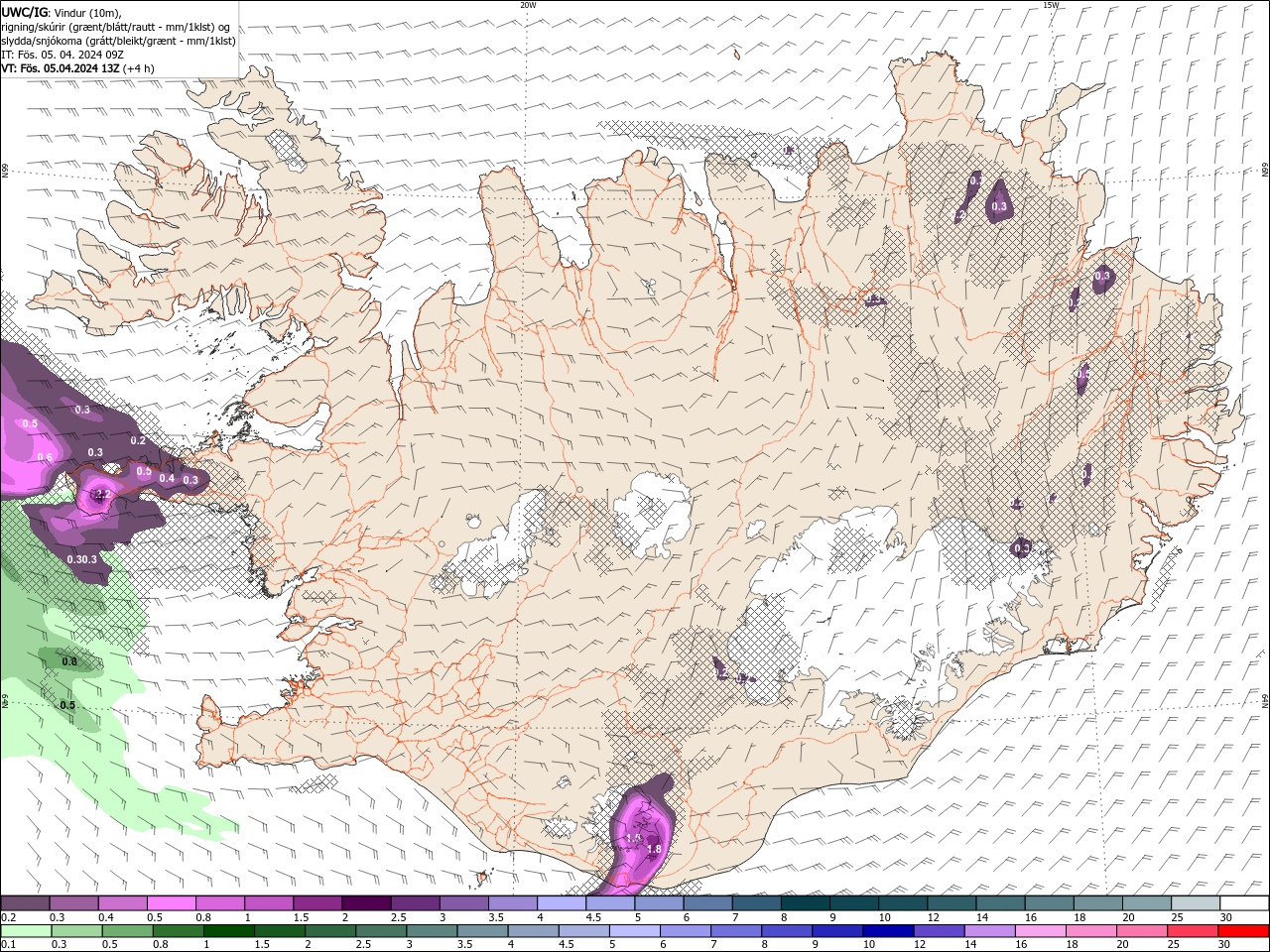Viewport: 1270px width, 952px height.
Task: Select the pale gray 25–30 swatch in upper scale
Action: 1195,903
